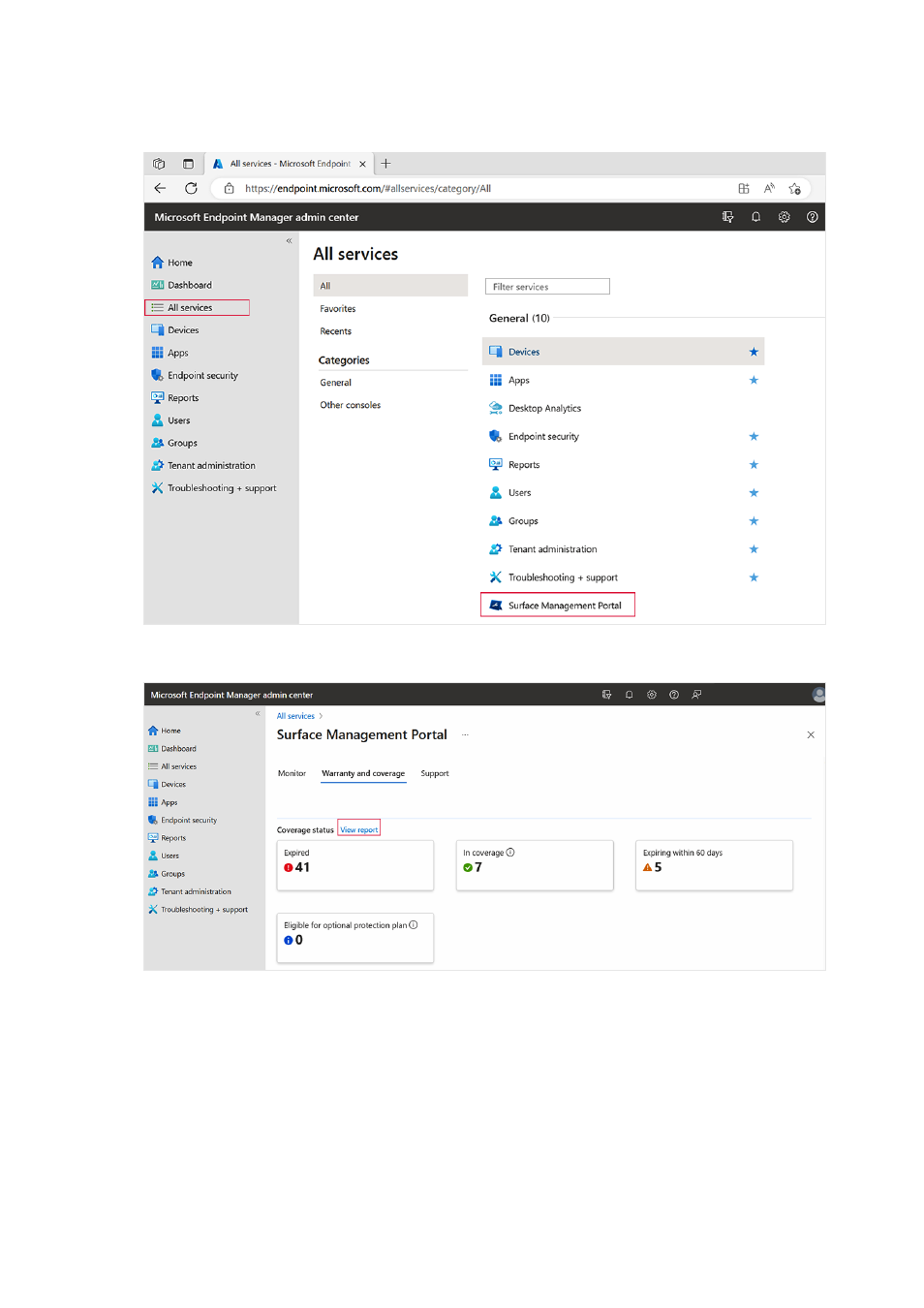This screenshot has width=924, height=1308.
Task: Toggle favorite star for Troubleshooting + support
Action: [754, 577]
